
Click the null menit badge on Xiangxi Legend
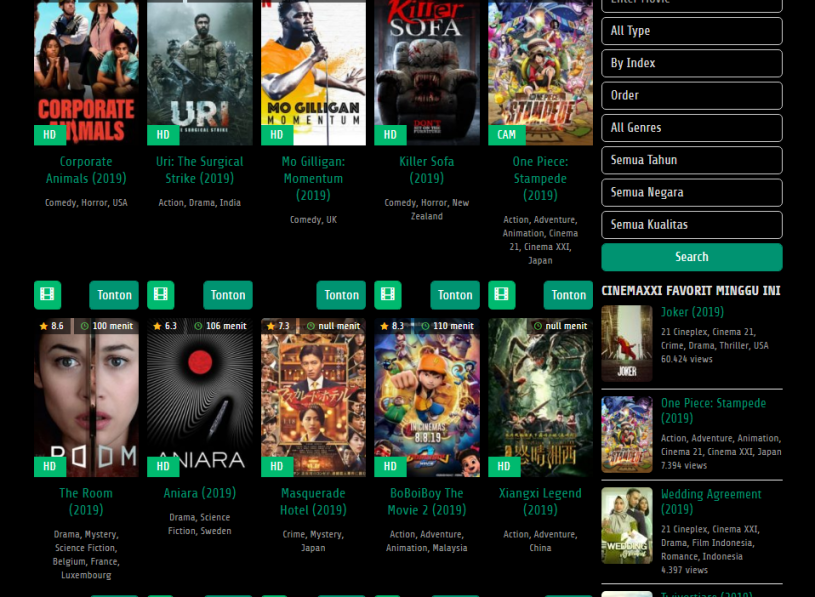(560, 326)
